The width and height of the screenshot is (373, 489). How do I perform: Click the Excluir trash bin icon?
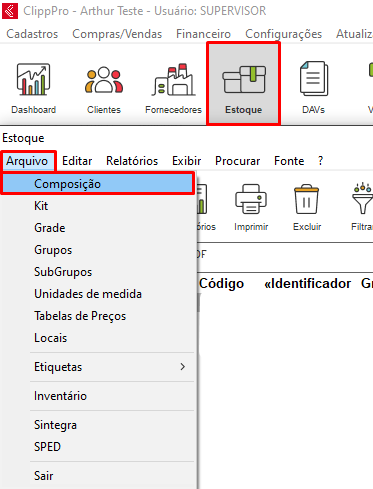[307, 199]
